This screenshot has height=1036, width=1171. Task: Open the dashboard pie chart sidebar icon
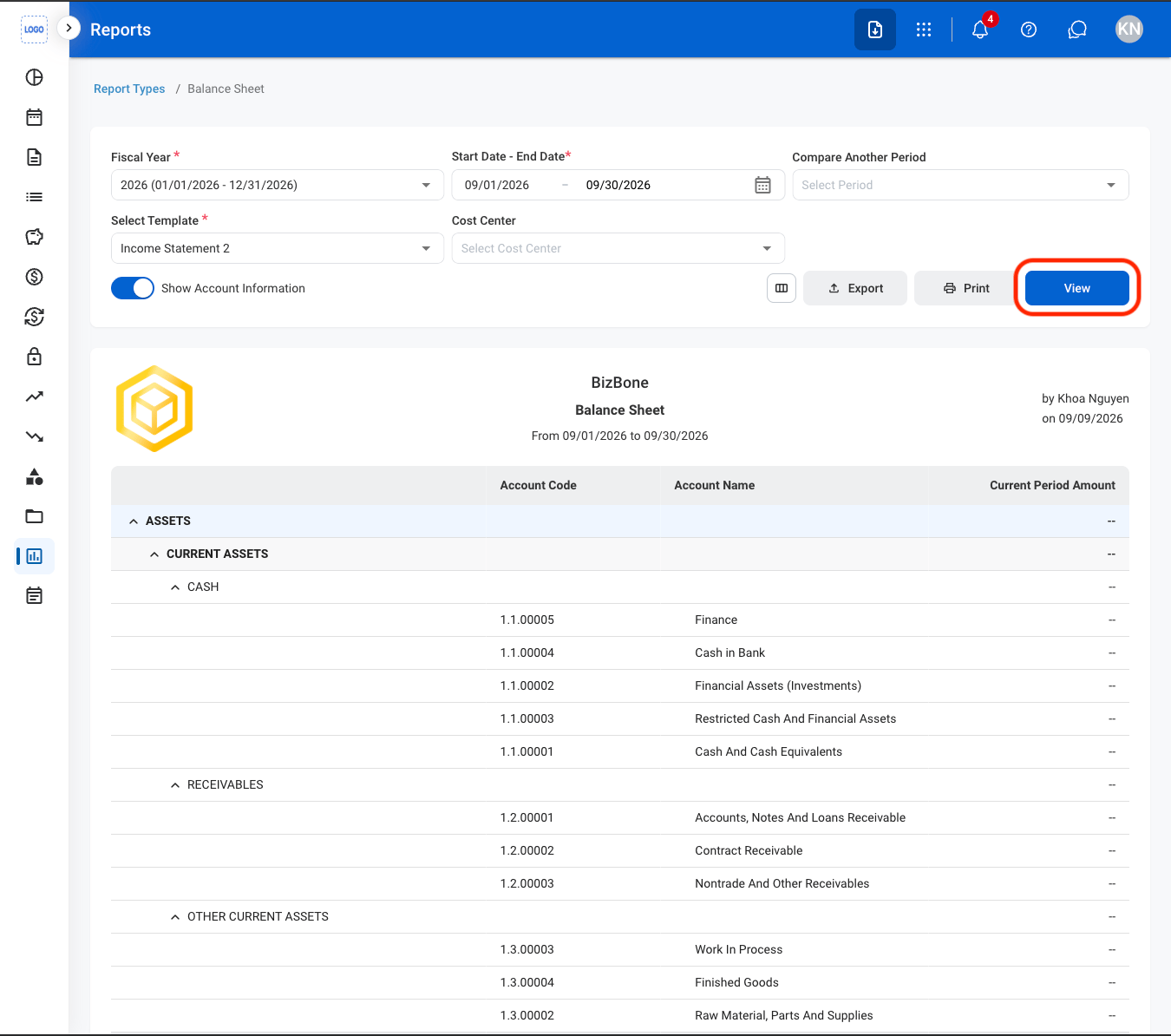(34, 77)
